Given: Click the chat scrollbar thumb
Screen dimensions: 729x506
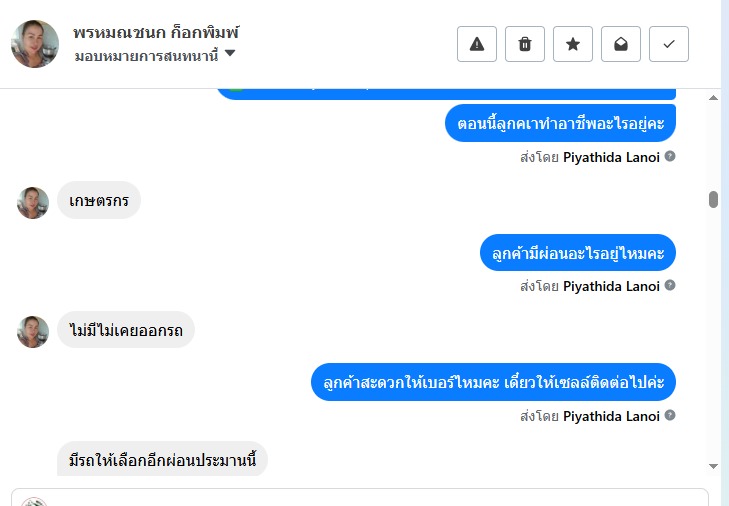Looking at the screenshot, I should pyautogui.click(x=713, y=199).
